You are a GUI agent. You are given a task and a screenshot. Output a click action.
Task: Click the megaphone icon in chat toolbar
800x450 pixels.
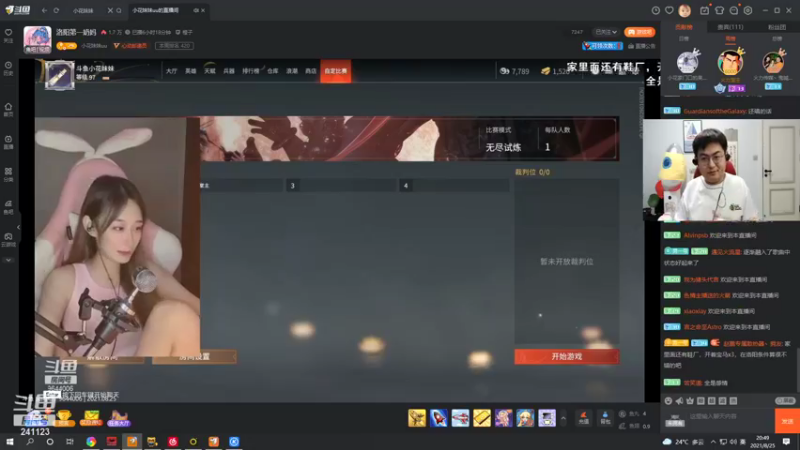tap(679, 401)
